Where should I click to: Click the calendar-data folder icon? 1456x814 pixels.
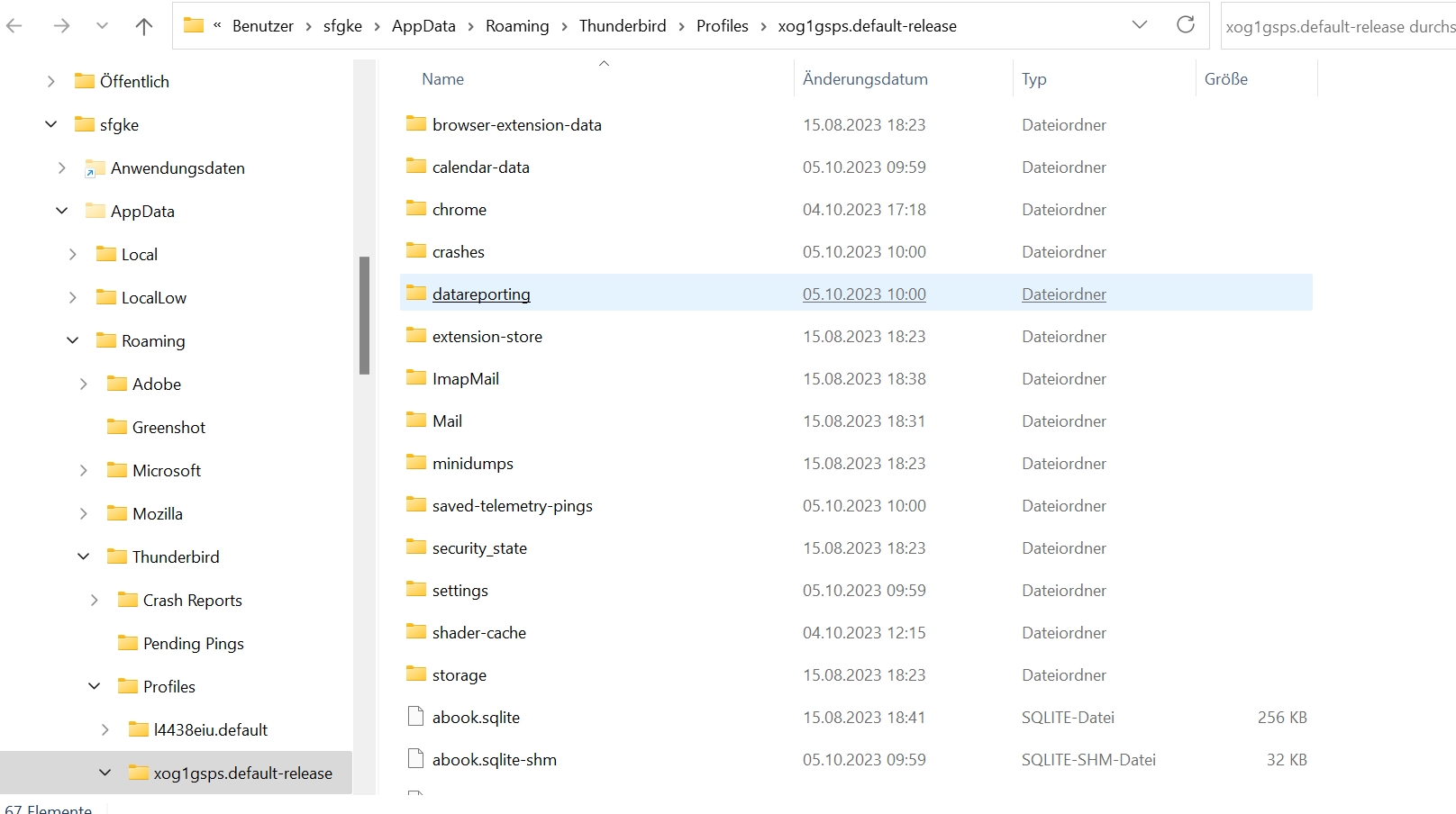click(x=416, y=166)
